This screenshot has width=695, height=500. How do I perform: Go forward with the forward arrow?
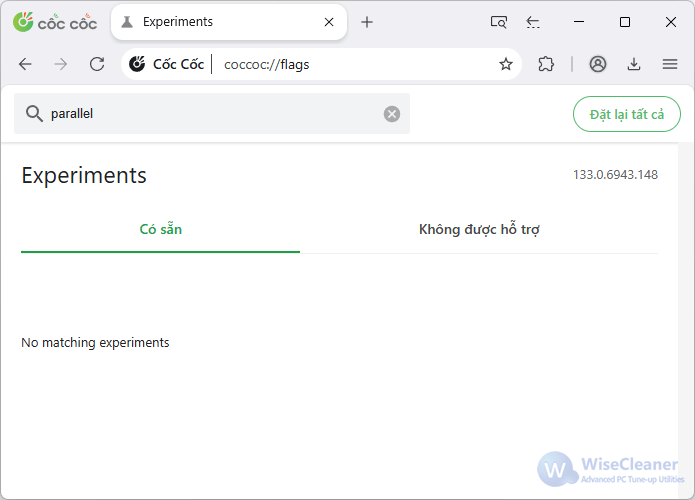point(61,64)
